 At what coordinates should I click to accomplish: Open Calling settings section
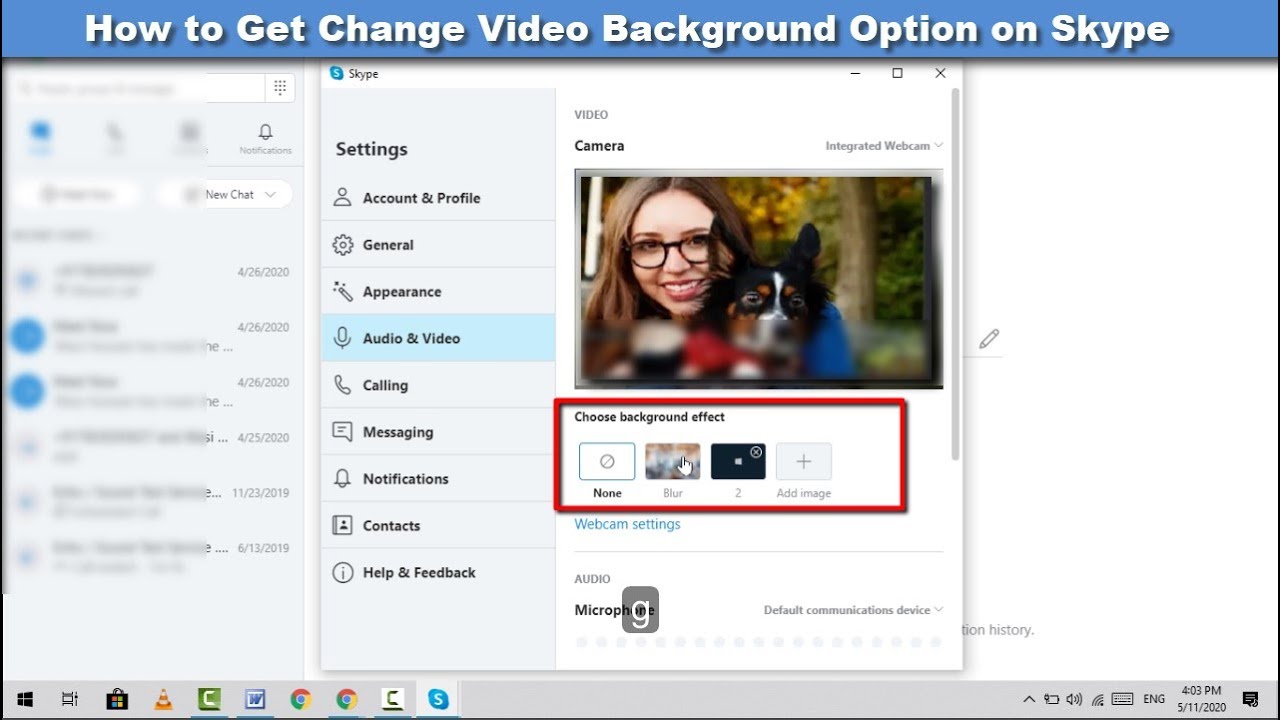point(438,385)
